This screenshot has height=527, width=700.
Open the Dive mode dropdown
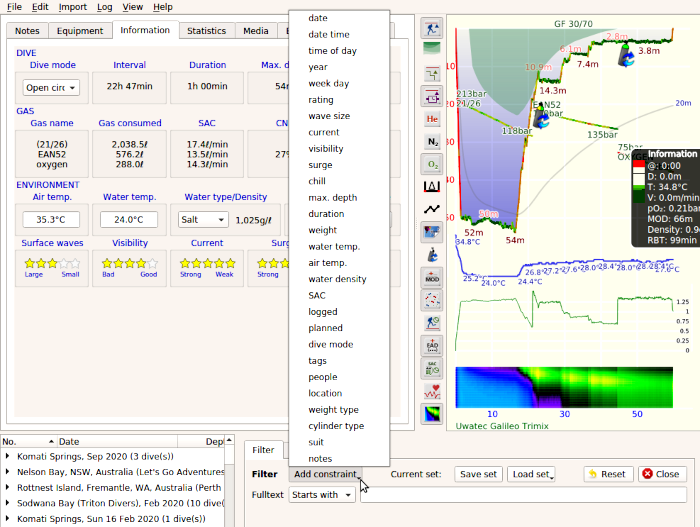click(51, 87)
